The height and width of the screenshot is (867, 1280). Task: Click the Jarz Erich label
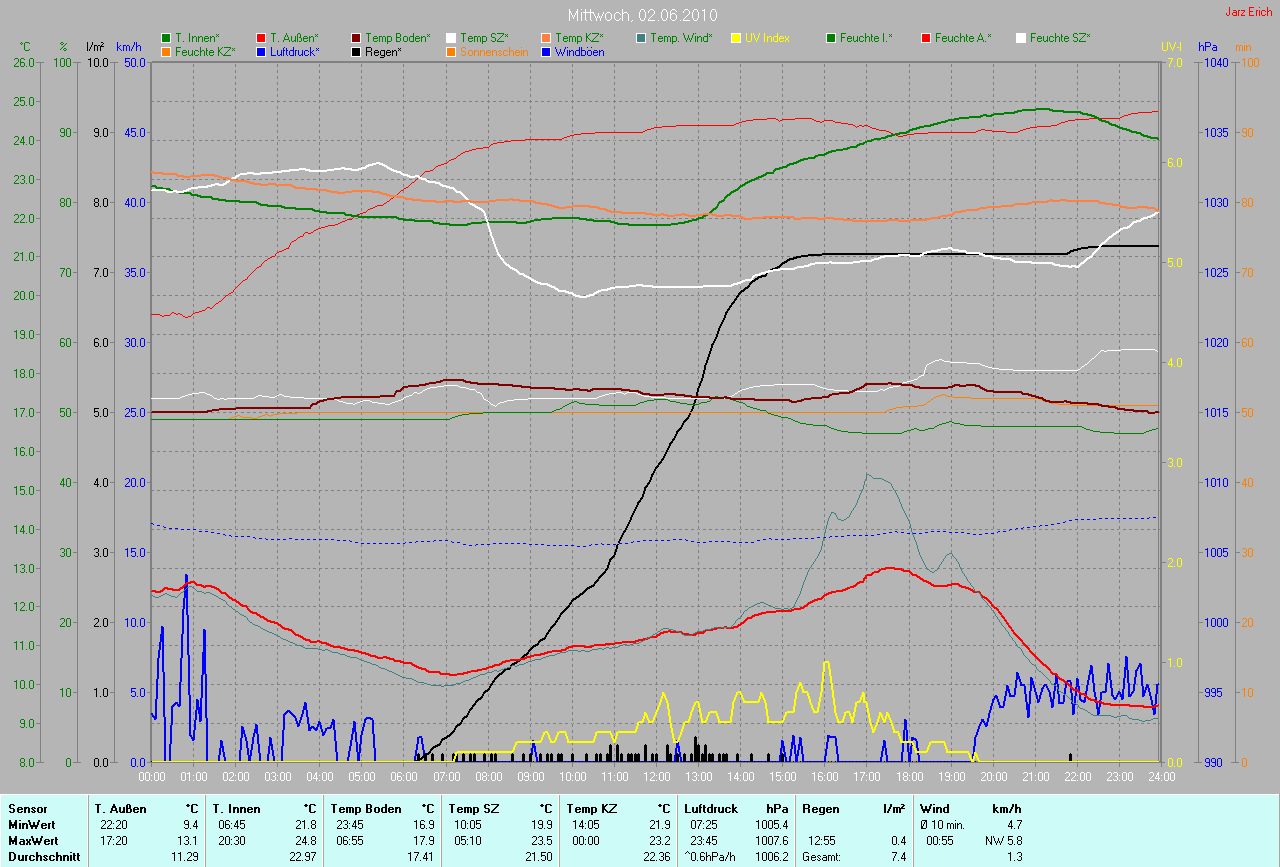click(x=1250, y=13)
